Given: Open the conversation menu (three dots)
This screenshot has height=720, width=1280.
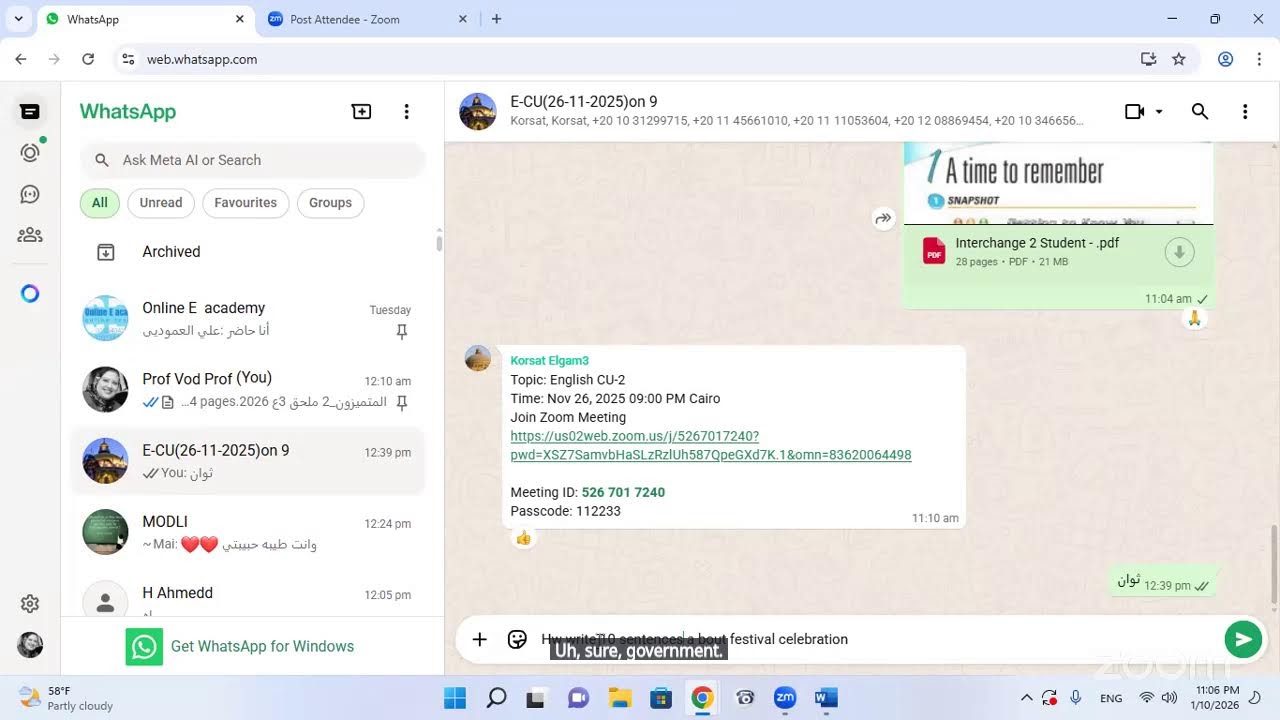Looking at the screenshot, I should pos(1245,112).
